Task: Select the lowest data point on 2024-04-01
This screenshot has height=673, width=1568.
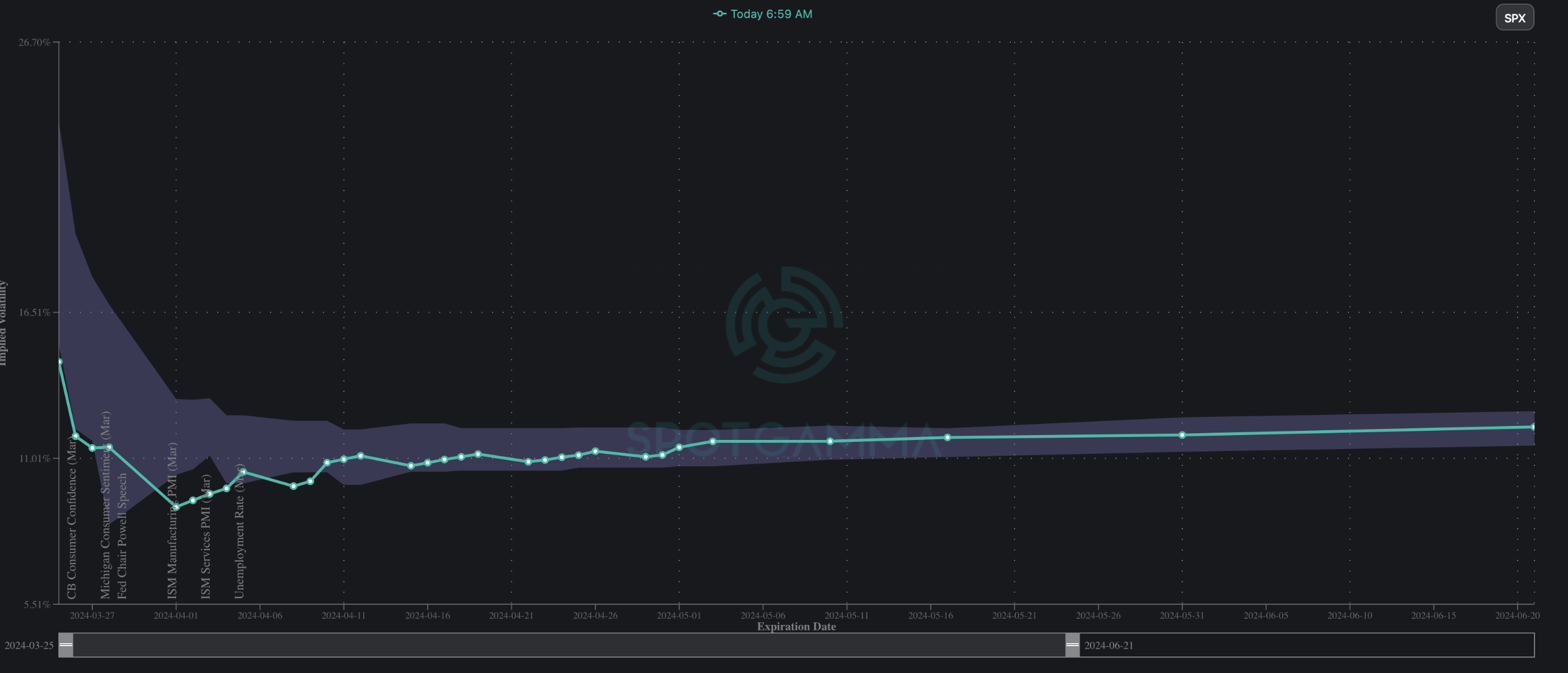Action: click(176, 507)
